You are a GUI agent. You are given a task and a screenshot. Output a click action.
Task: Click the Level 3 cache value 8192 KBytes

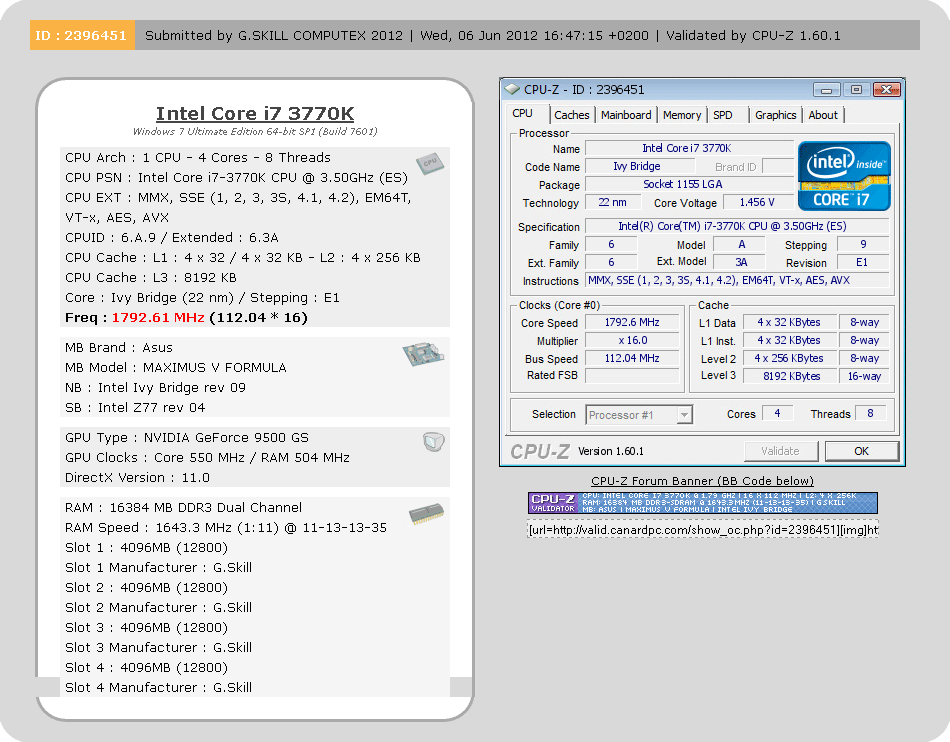(x=789, y=376)
